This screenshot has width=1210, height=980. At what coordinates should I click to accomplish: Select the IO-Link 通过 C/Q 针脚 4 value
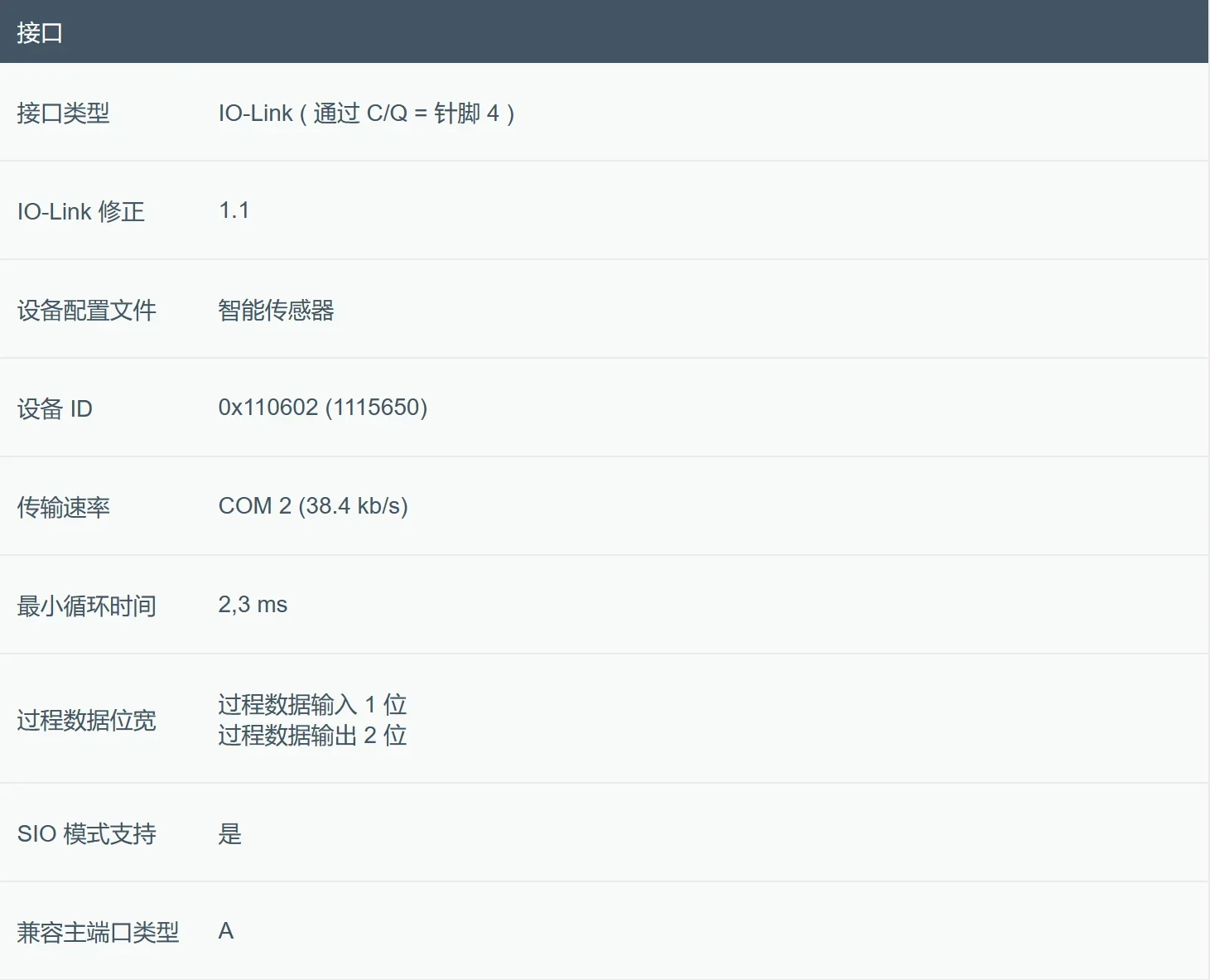pos(366,113)
